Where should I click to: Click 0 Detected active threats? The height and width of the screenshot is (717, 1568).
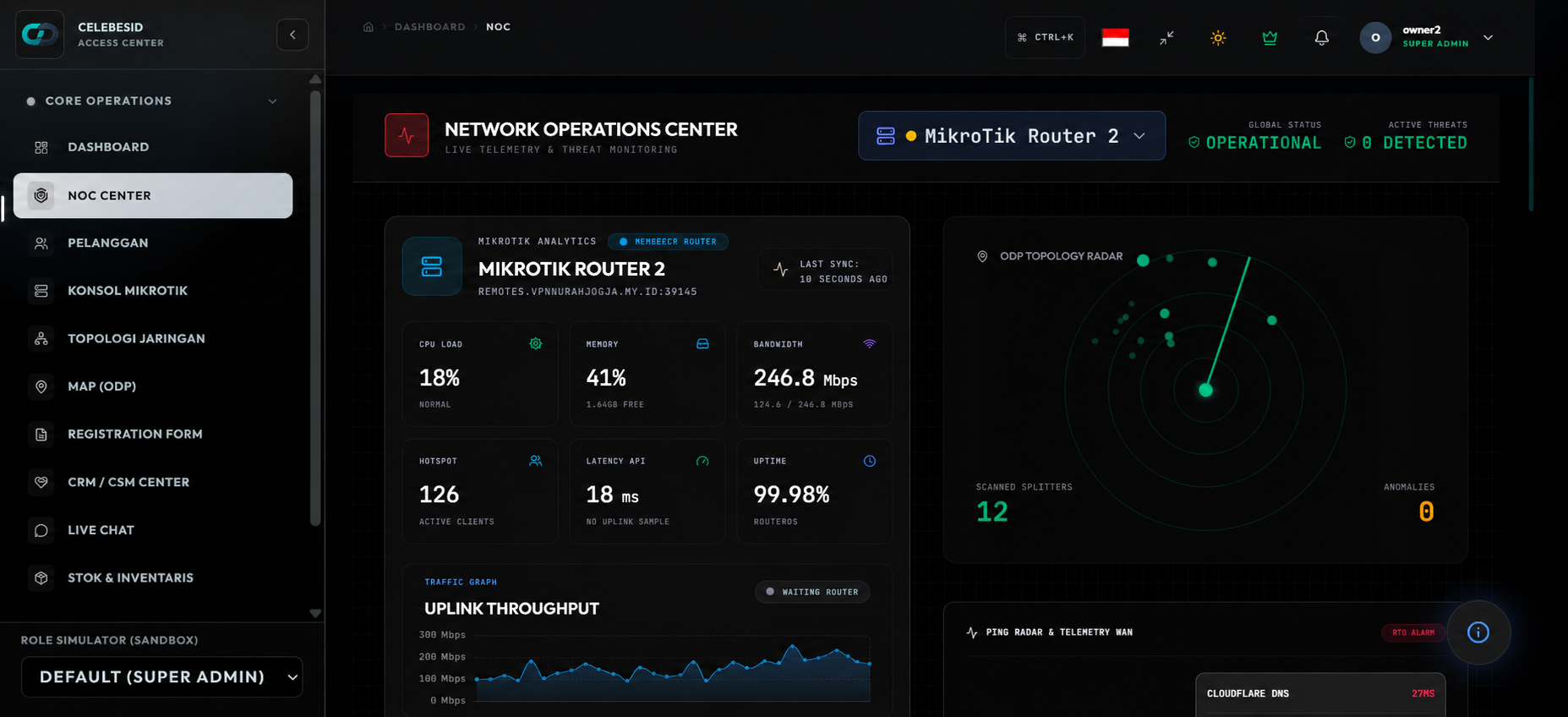[1406, 143]
